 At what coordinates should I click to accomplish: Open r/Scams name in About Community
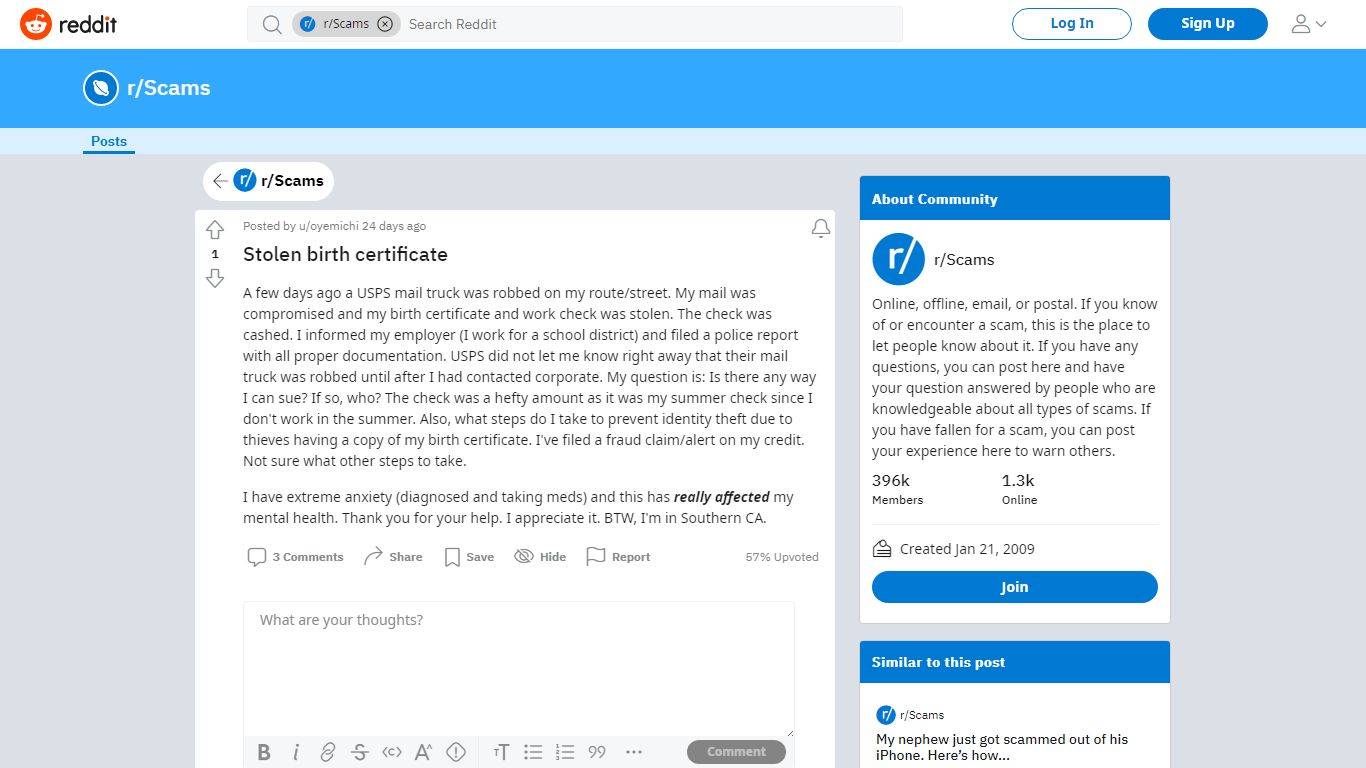coord(964,260)
